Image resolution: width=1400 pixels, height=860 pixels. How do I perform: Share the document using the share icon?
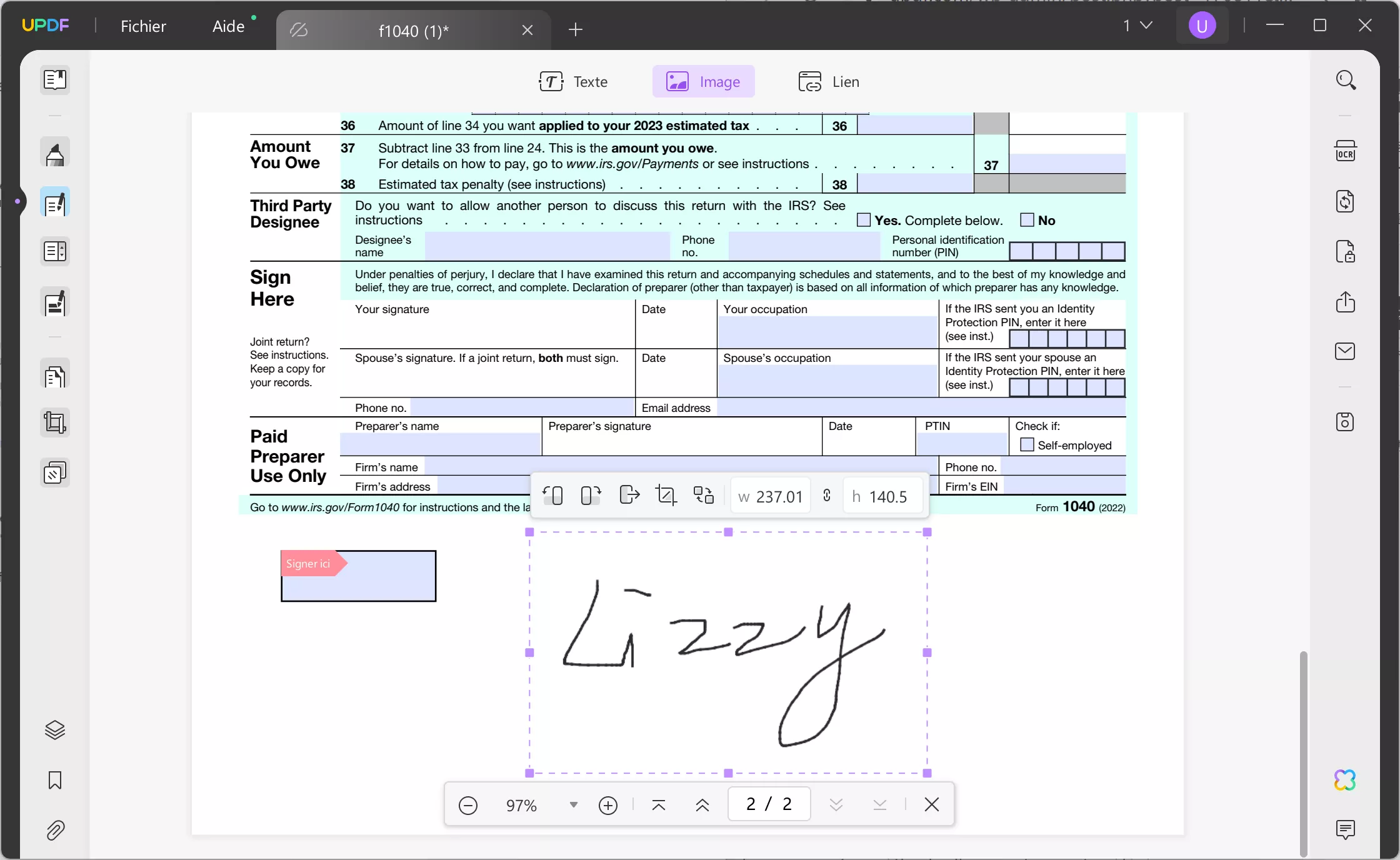[1345, 302]
